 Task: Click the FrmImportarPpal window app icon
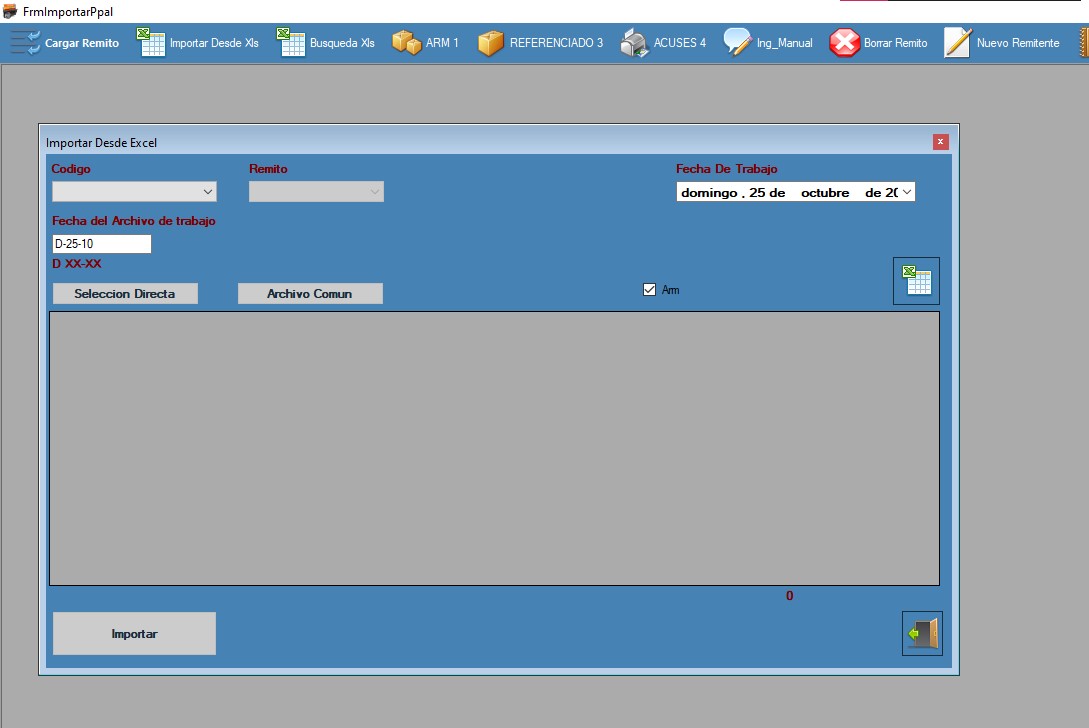10,11
